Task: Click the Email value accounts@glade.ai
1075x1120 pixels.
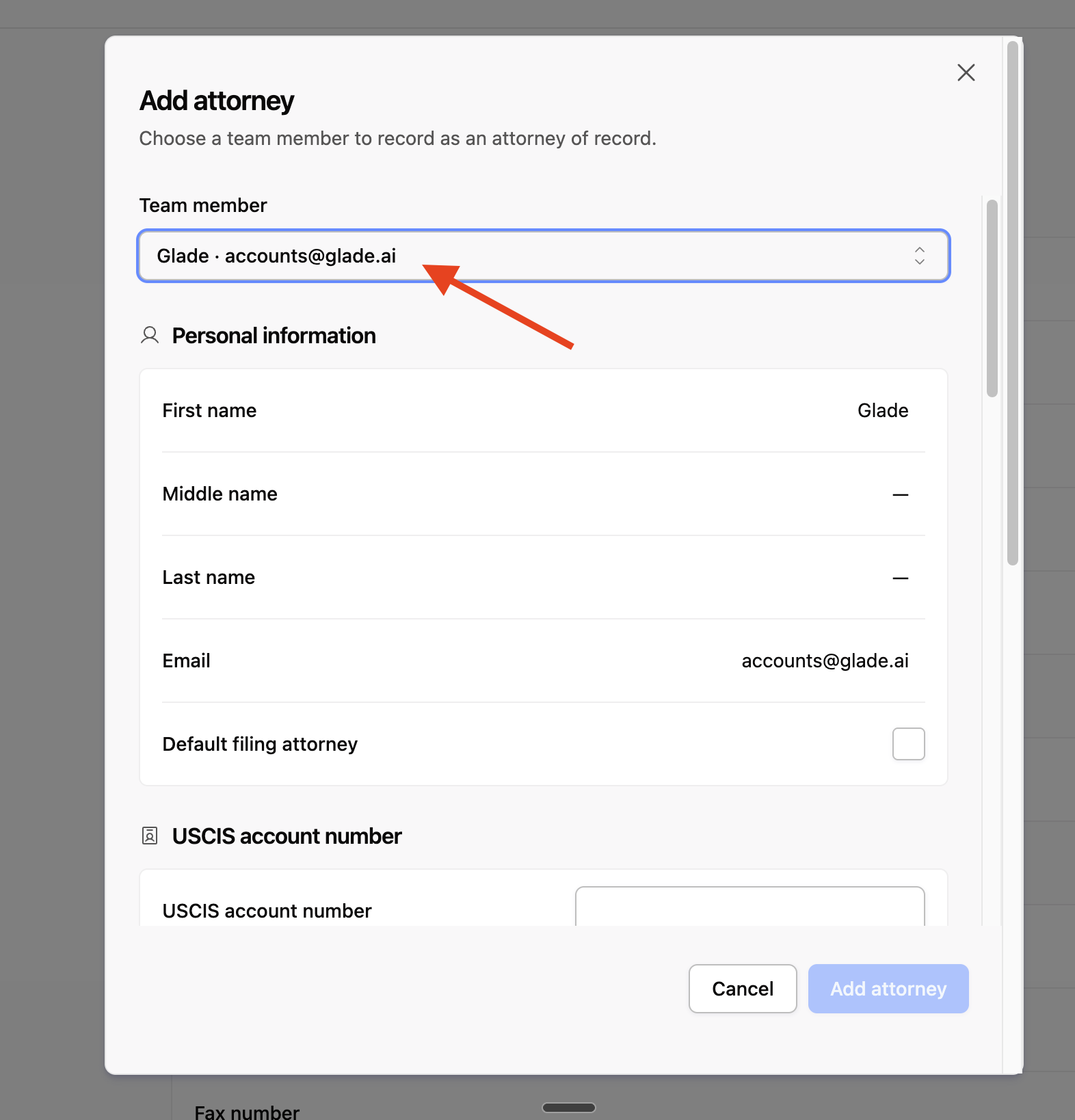Action: [825, 661]
